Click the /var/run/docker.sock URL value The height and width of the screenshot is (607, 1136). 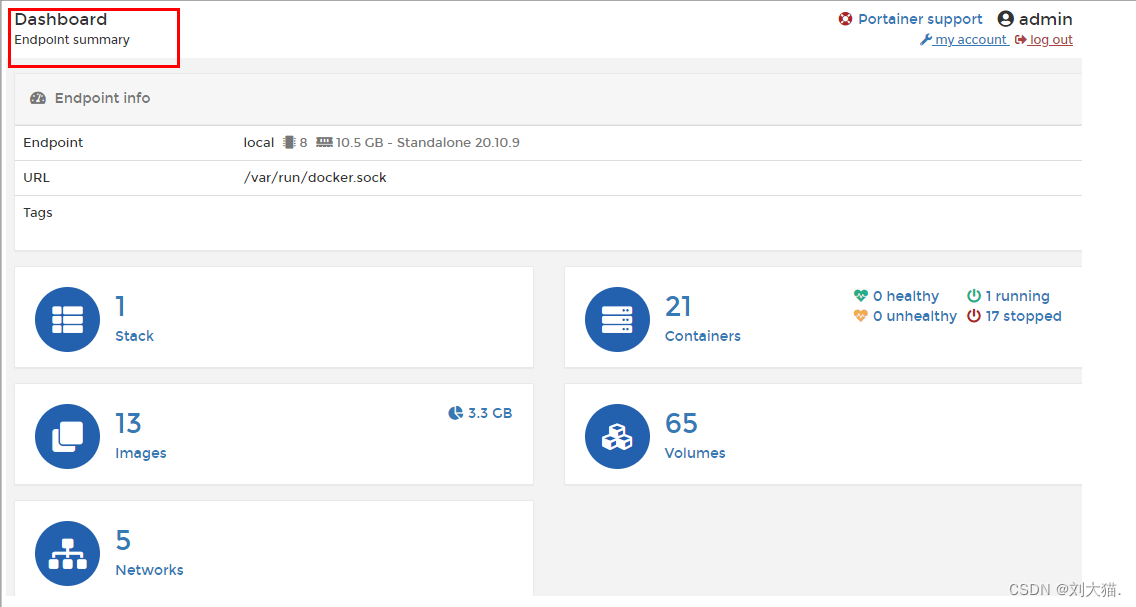(315, 177)
